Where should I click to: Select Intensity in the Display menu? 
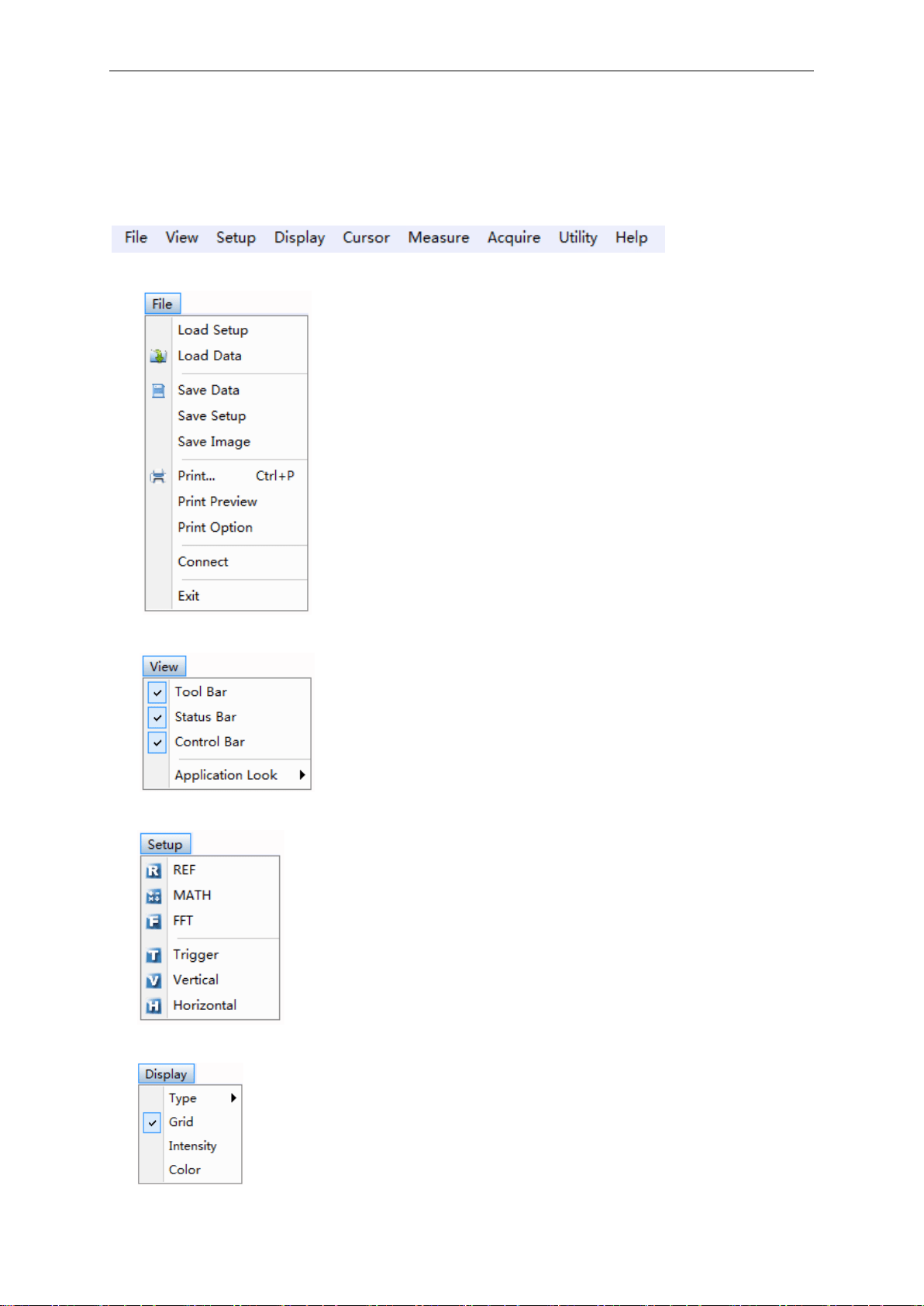(x=191, y=1146)
